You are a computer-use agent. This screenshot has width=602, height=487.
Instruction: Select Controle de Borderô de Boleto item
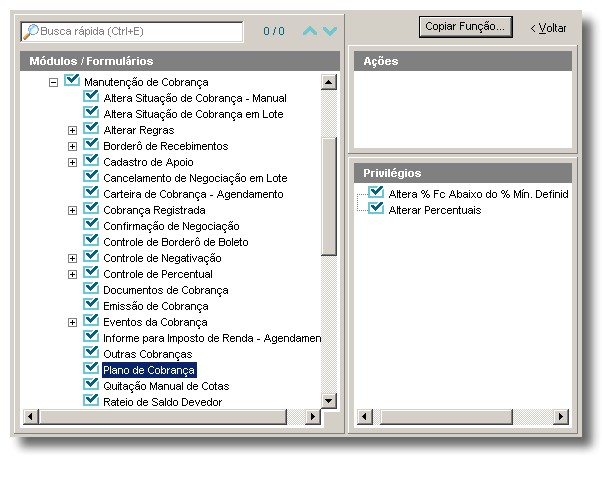click(176, 242)
